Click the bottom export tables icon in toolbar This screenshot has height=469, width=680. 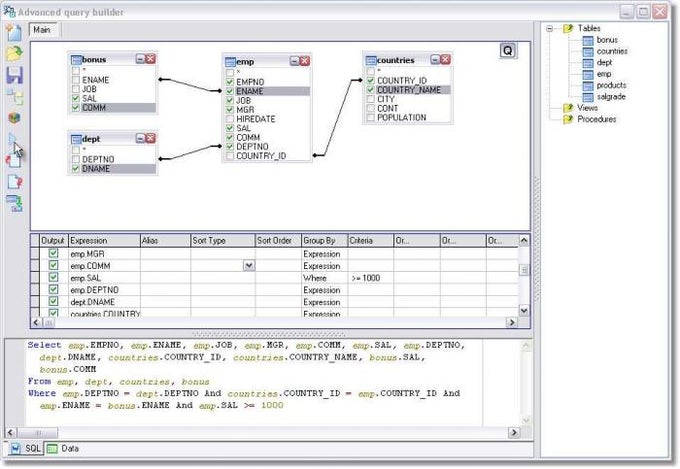point(15,203)
